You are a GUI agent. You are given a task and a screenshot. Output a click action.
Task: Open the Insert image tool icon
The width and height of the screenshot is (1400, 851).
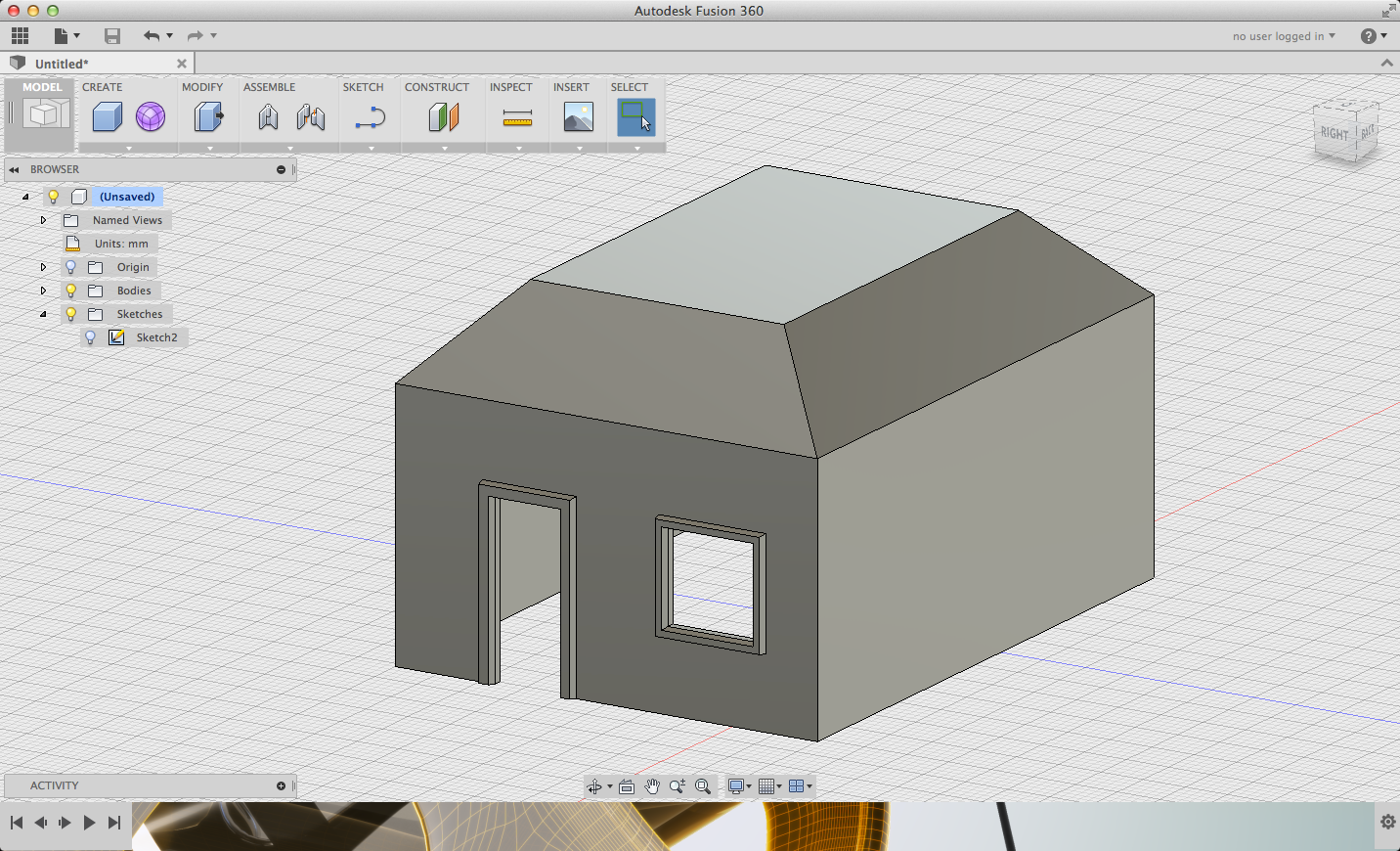578,117
